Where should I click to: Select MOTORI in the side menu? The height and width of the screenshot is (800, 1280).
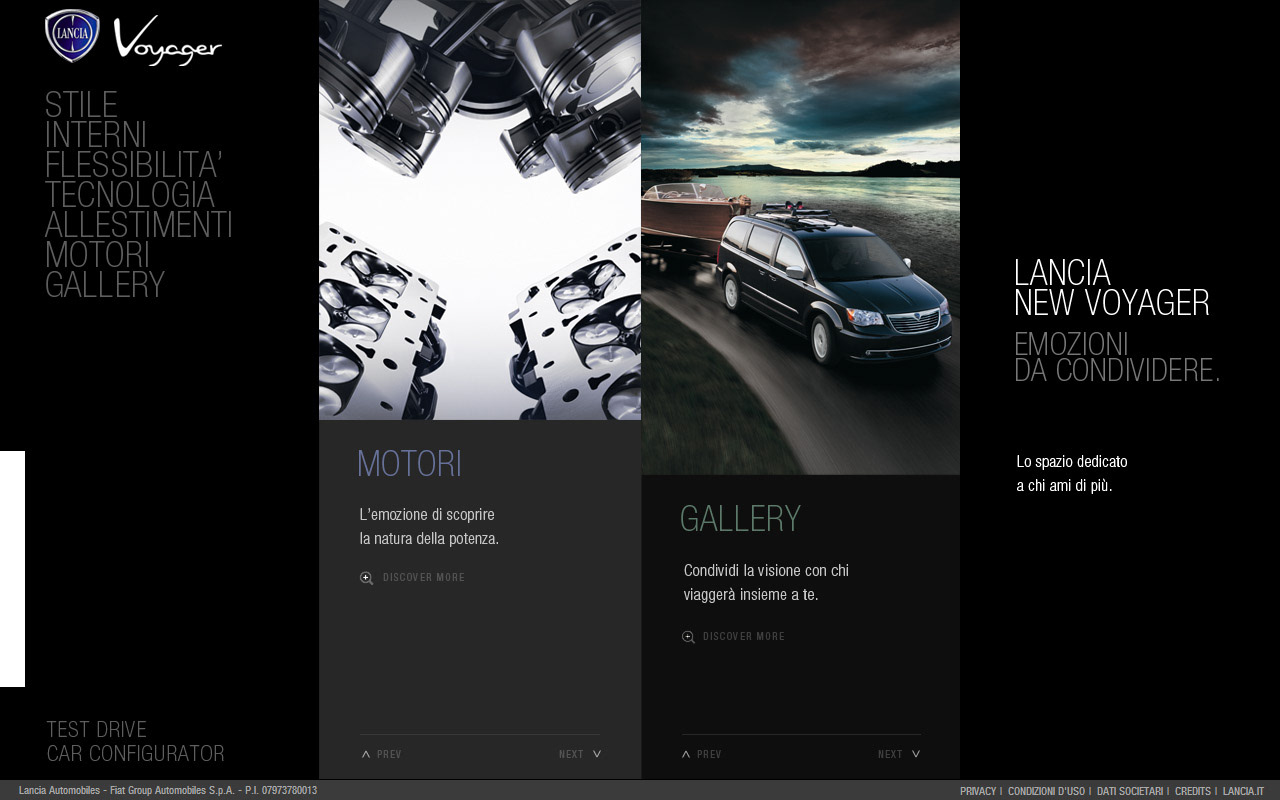(x=97, y=255)
